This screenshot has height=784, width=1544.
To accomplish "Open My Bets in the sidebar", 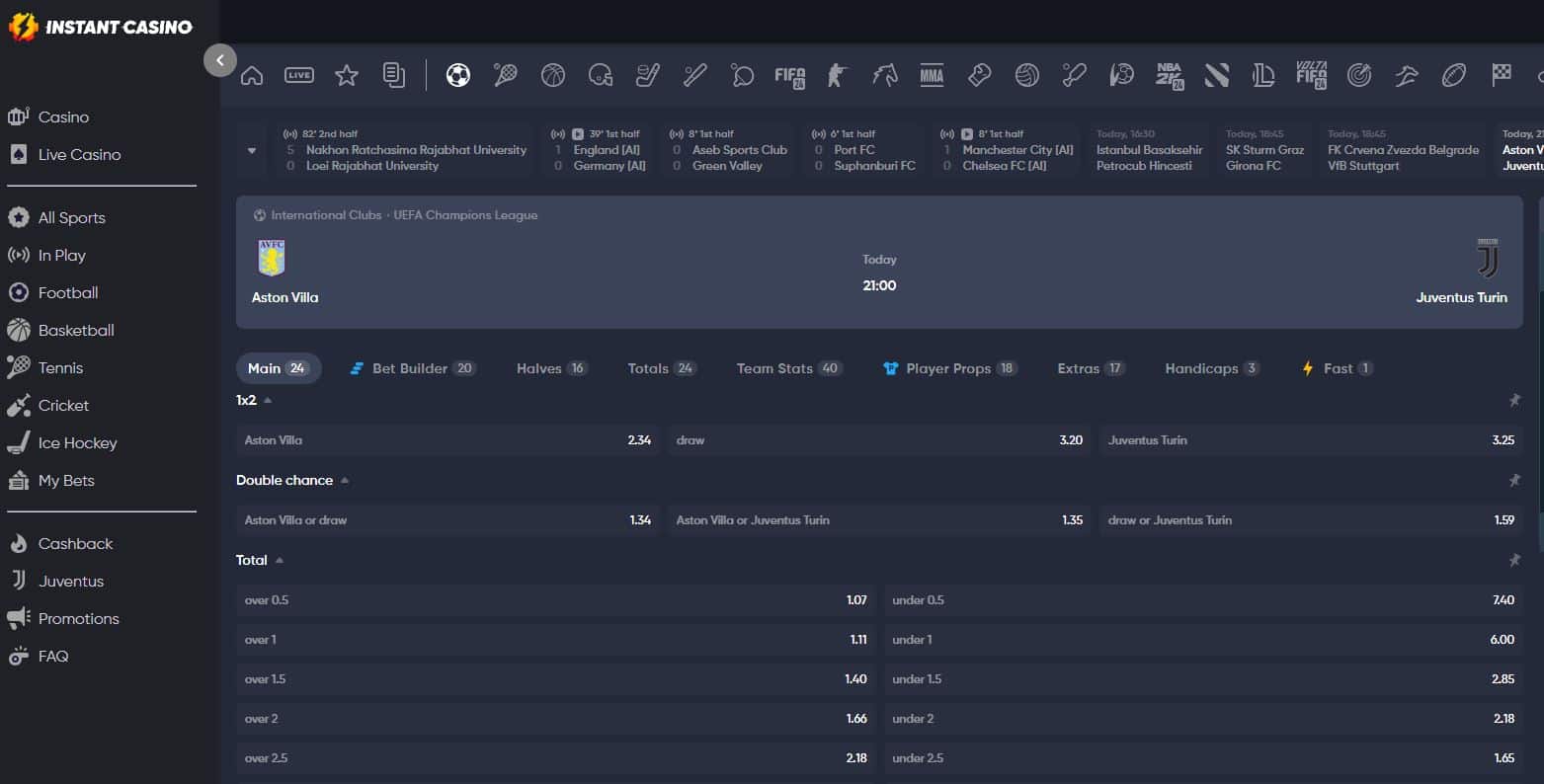I will 66,480.
